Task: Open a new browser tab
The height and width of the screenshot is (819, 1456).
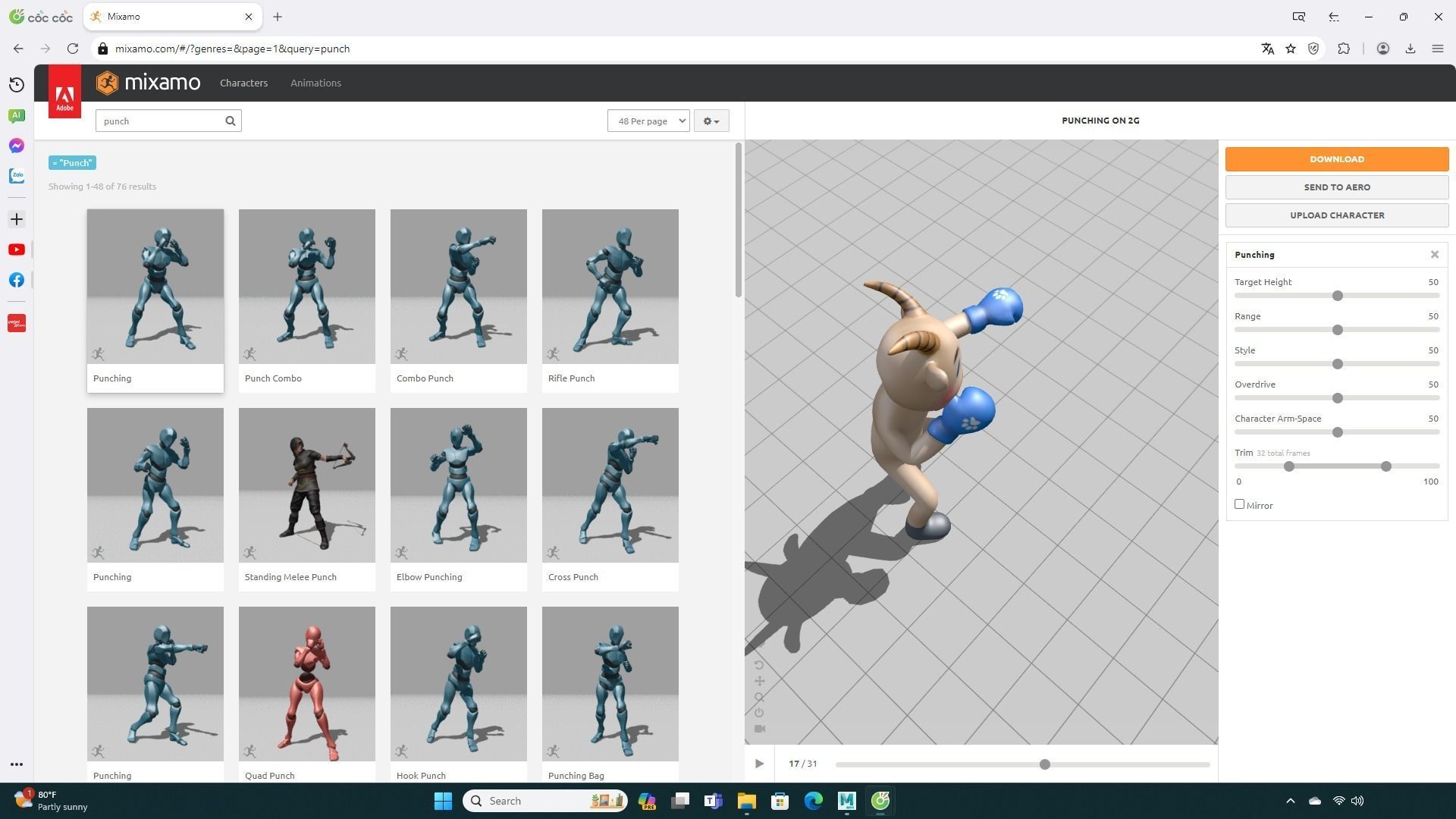Action: pyautogui.click(x=278, y=17)
